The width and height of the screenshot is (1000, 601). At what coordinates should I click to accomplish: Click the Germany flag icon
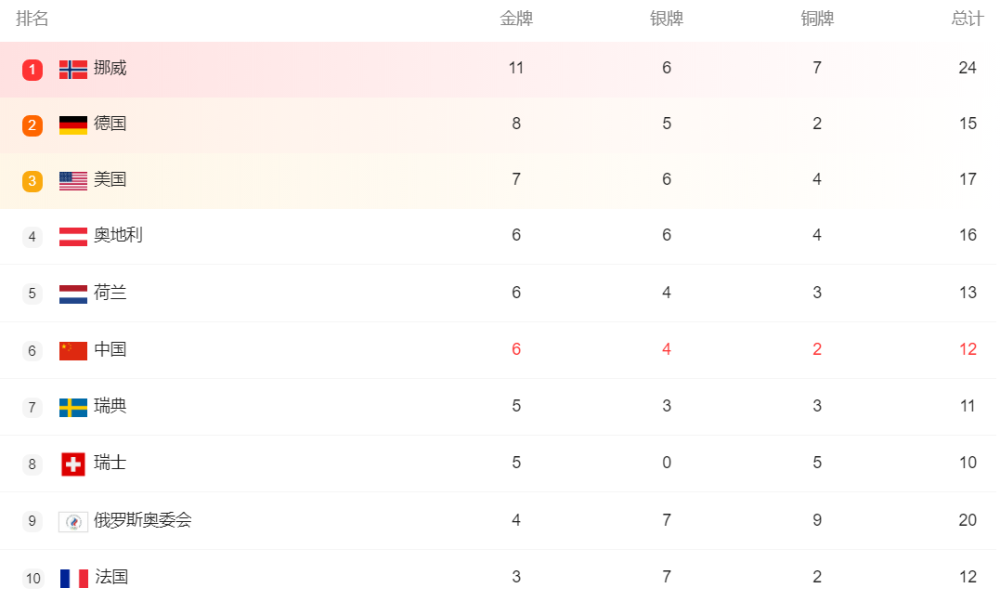73,125
